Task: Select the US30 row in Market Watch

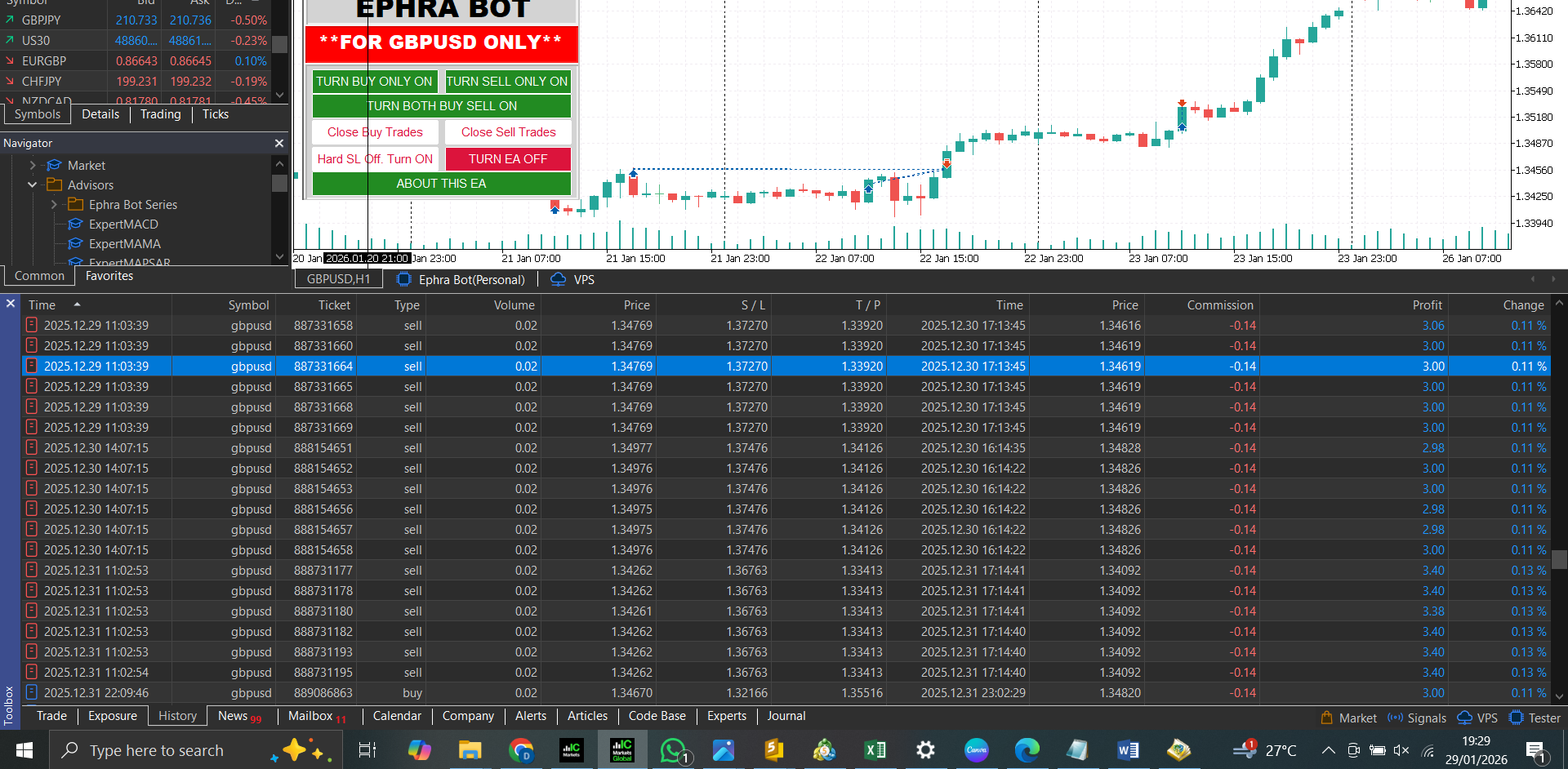Action: (x=135, y=40)
